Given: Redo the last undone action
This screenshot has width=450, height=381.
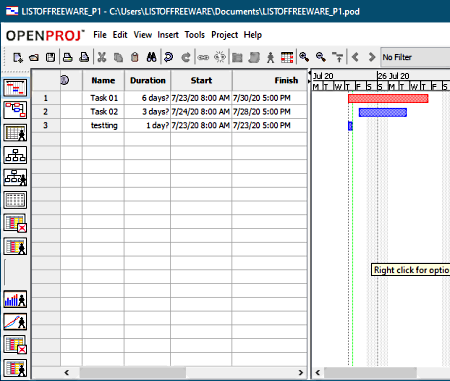Looking at the screenshot, I should (x=186, y=57).
